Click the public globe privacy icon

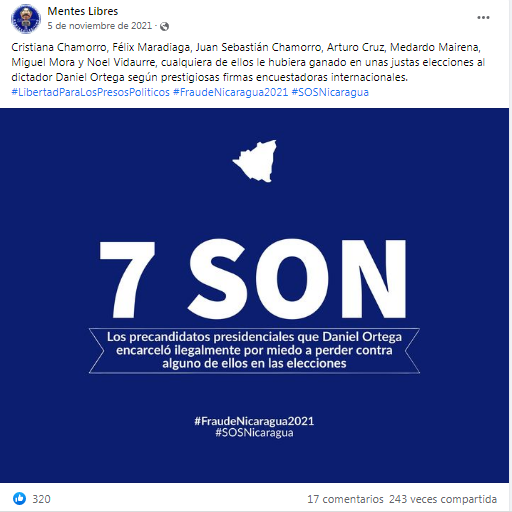(164, 26)
